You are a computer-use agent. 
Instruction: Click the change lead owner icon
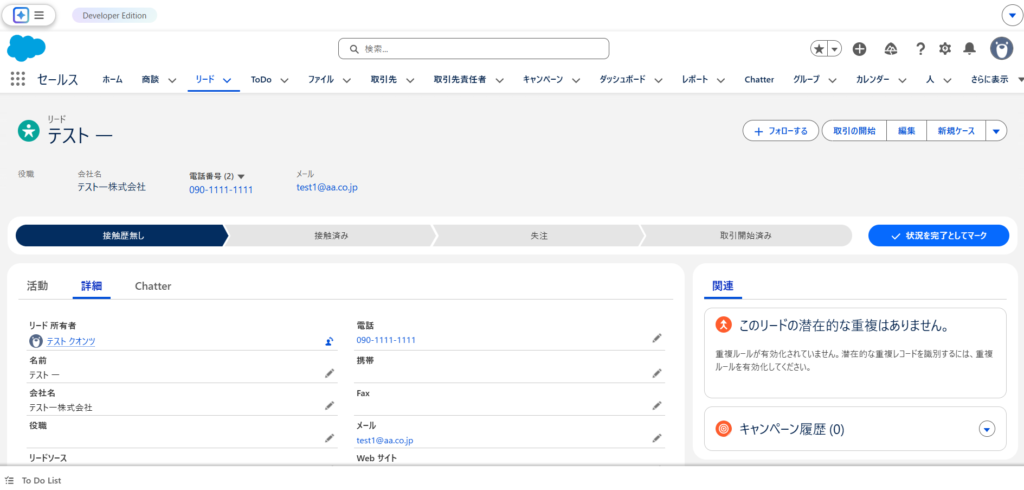(329, 341)
